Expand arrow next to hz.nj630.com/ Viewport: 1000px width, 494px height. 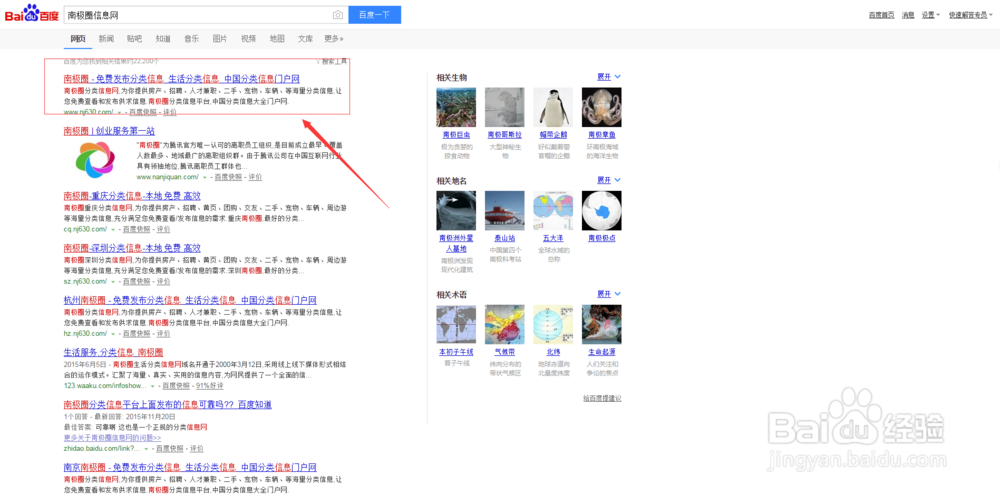coord(112,333)
